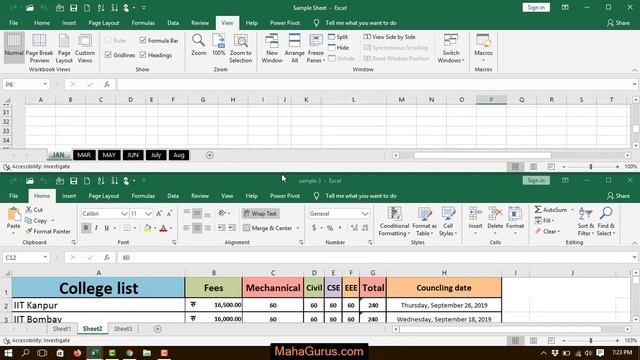
Task: Toggle Gridlines checkbox
Action: pos(108,55)
